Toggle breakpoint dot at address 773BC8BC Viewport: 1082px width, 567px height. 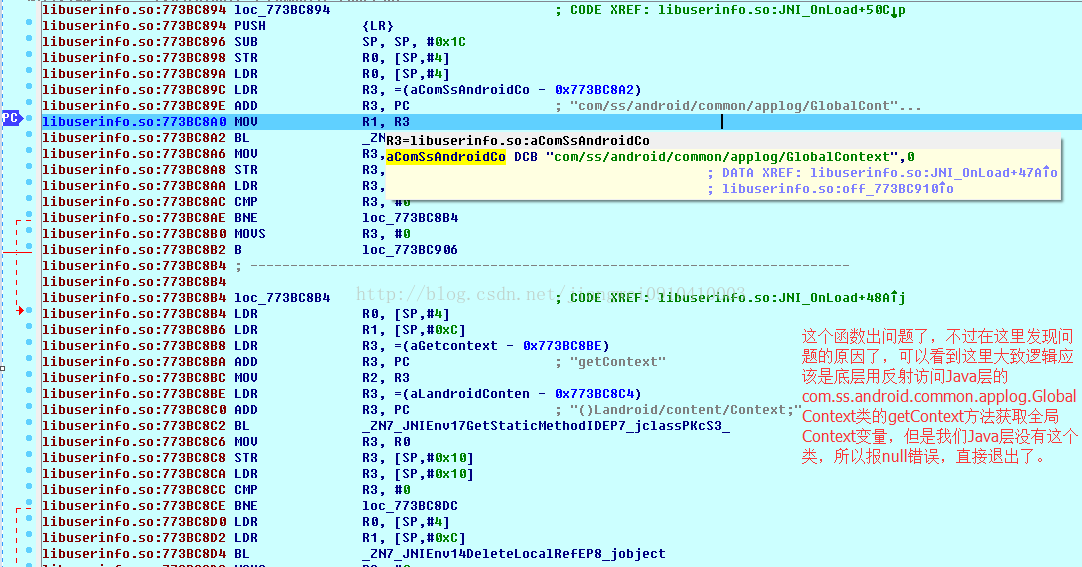click(29, 375)
